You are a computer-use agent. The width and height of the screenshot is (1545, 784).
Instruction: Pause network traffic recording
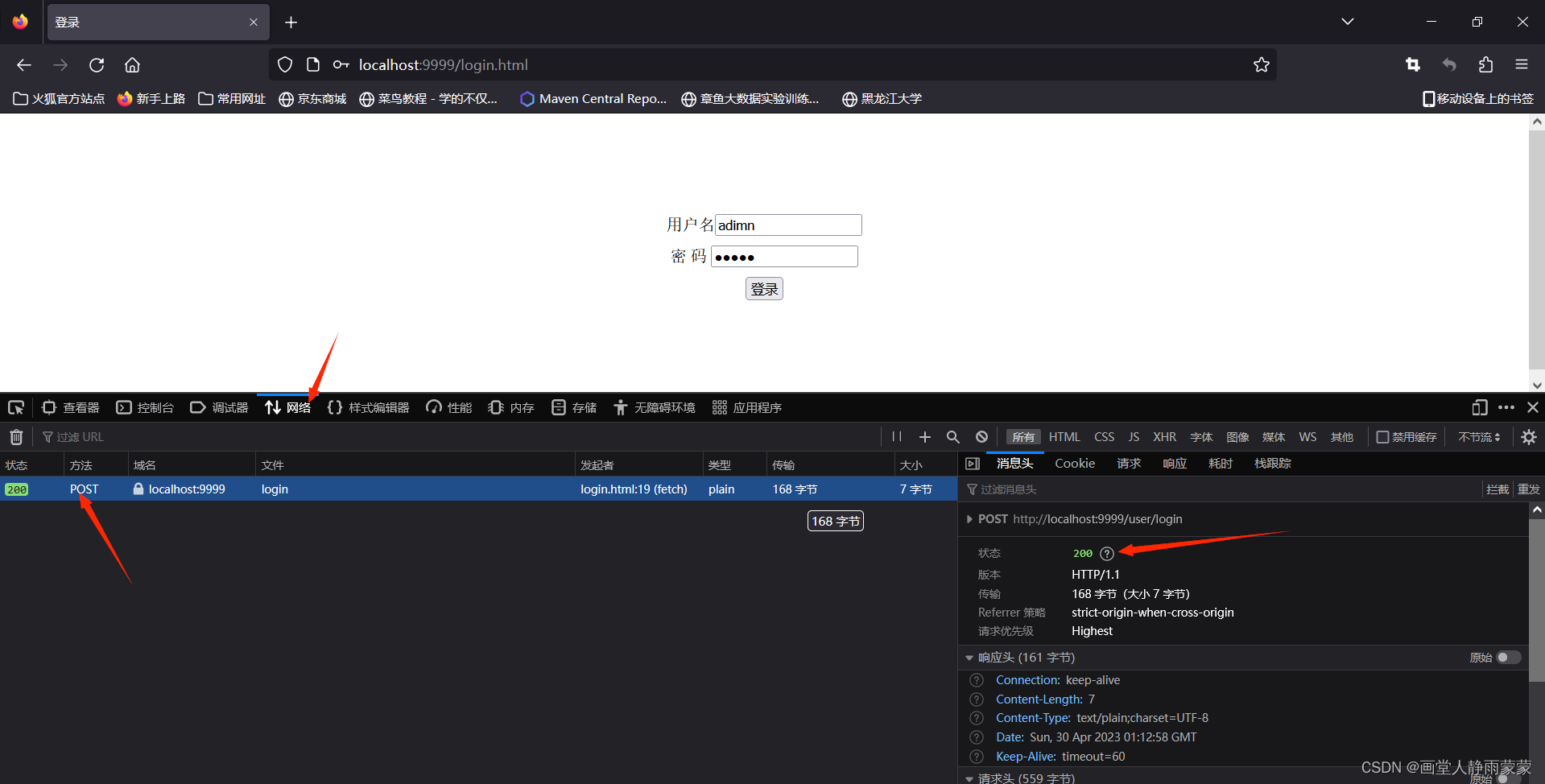[x=896, y=436]
